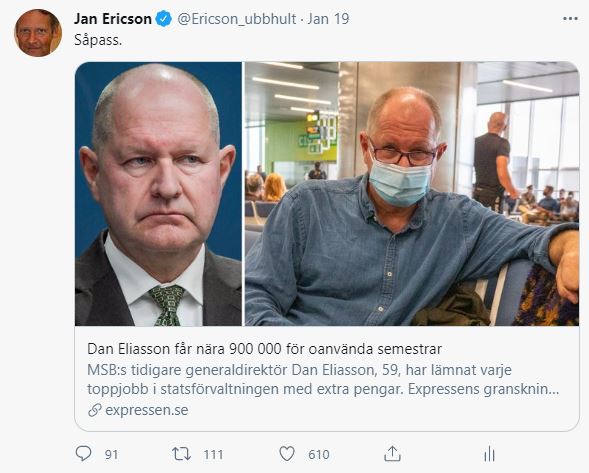Click the masked man airport photo
Image resolution: width=589 pixels, height=473 pixels.
[412, 194]
